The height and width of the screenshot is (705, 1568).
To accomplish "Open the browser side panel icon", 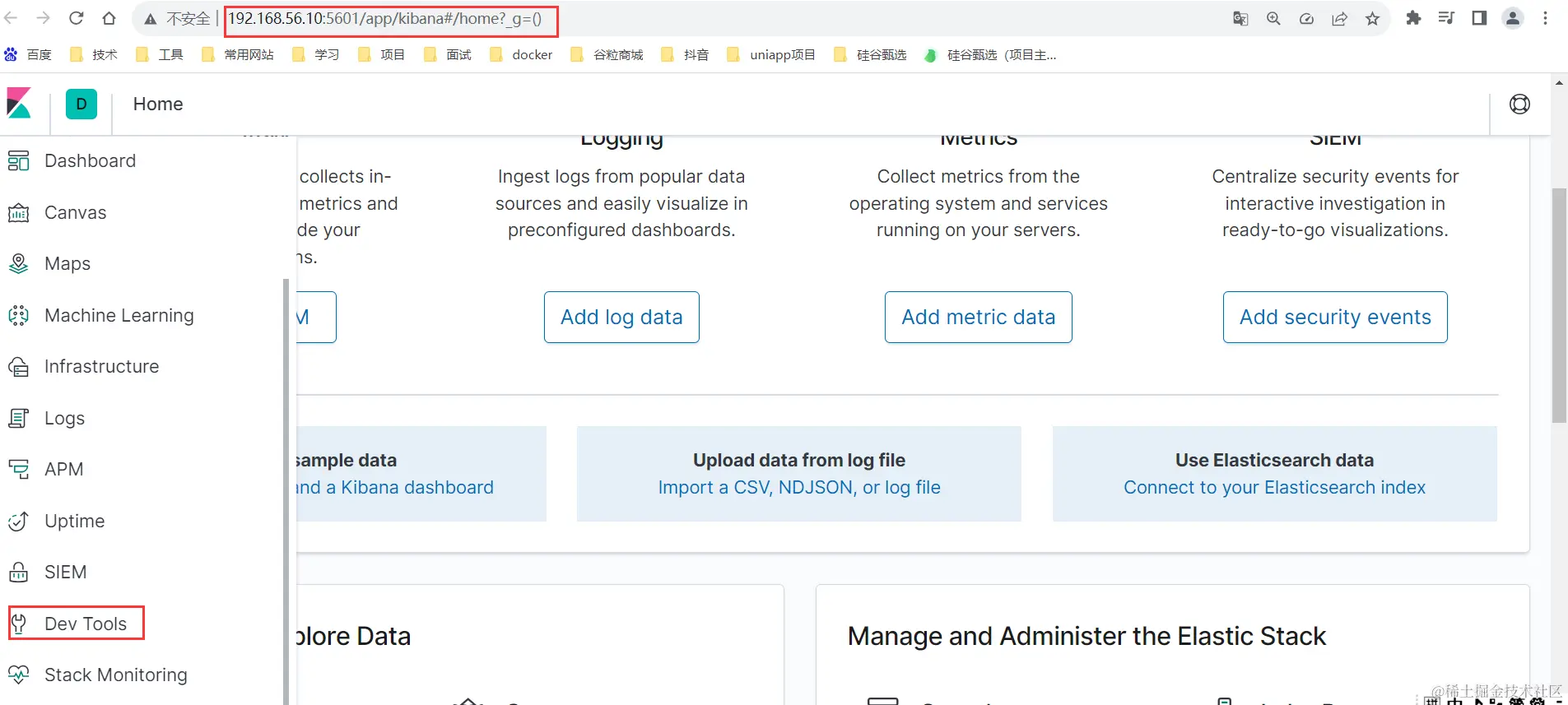I will (x=1479, y=18).
